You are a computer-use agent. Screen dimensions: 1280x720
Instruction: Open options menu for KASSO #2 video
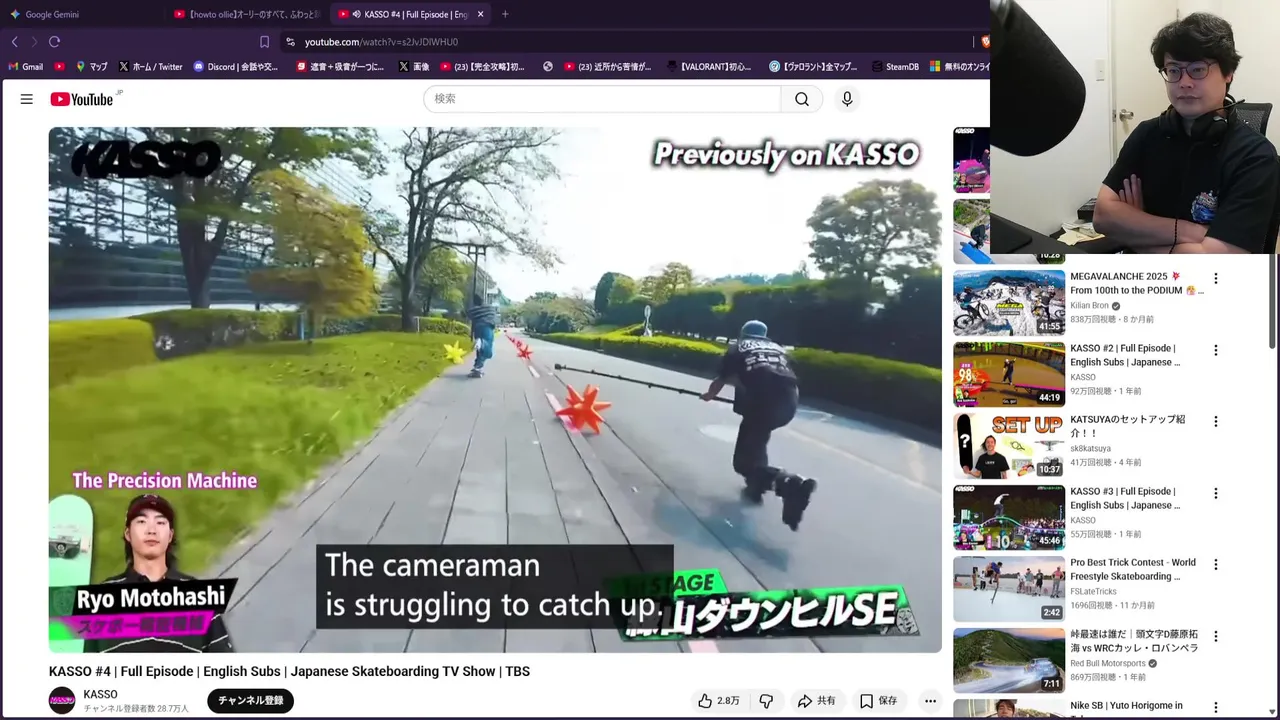click(x=1216, y=351)
